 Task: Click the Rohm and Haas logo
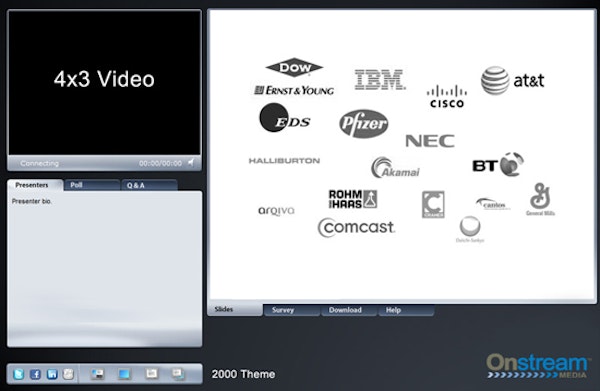353,199
